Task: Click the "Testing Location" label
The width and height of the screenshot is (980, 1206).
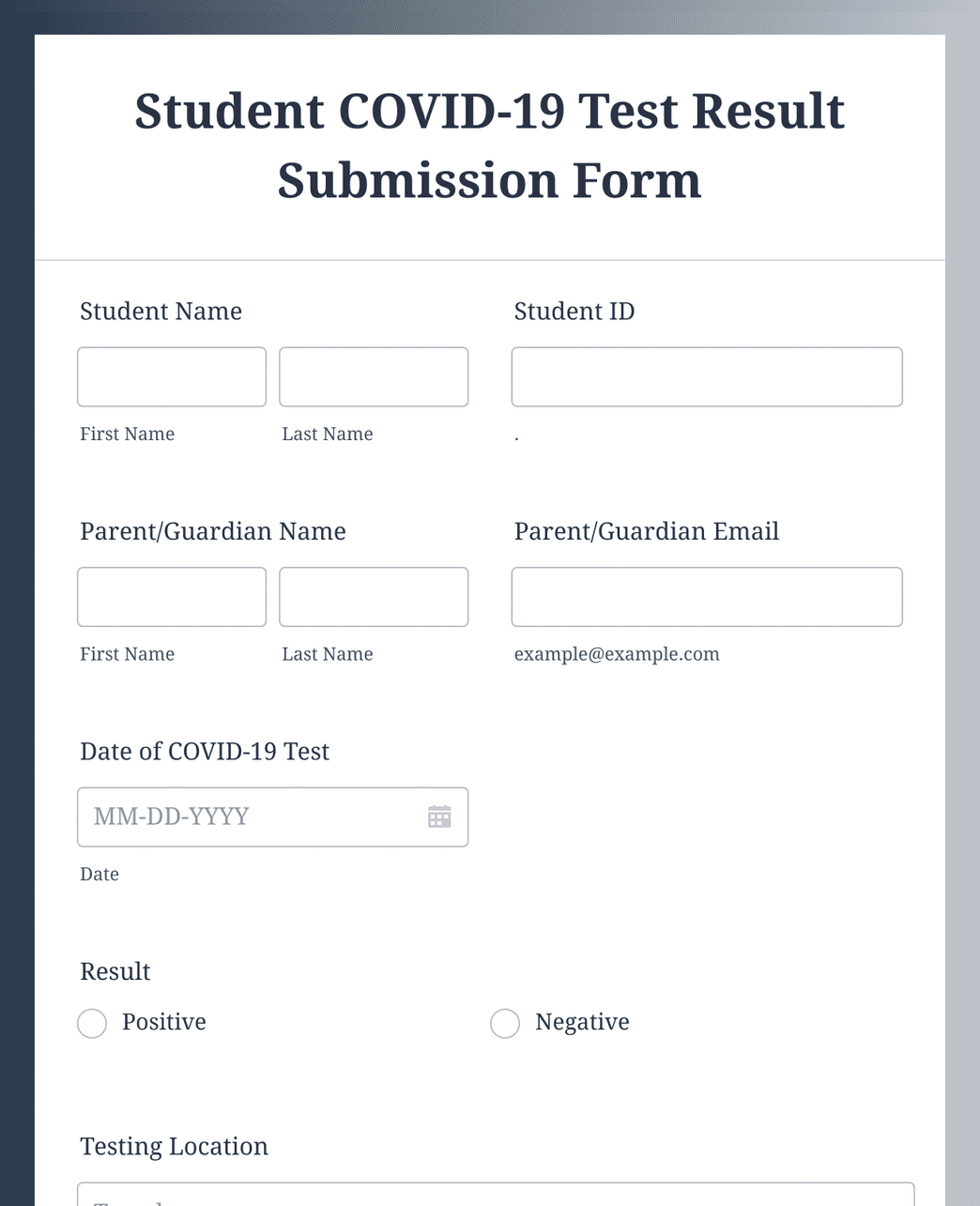Action: (175, 1147)
